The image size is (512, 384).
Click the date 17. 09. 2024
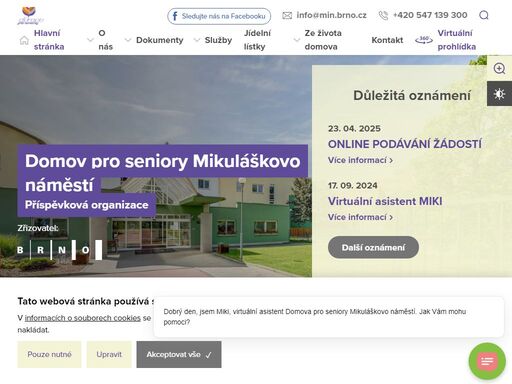[353, 186]
